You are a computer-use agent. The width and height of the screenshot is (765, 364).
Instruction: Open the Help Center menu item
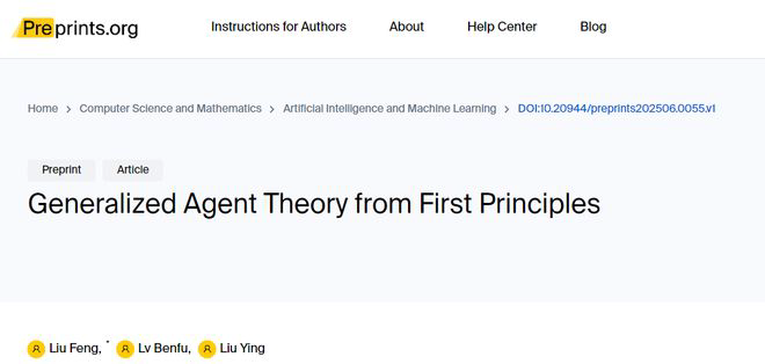tap(502, 26)
